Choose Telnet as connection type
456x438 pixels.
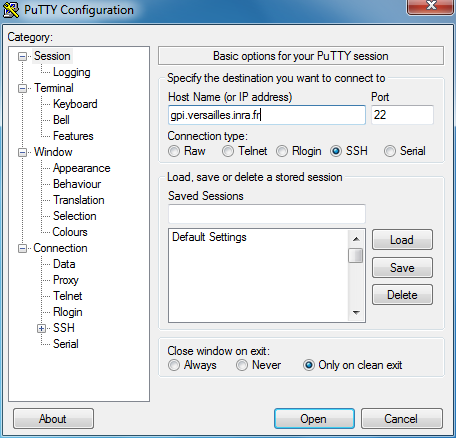click(228, 151)
